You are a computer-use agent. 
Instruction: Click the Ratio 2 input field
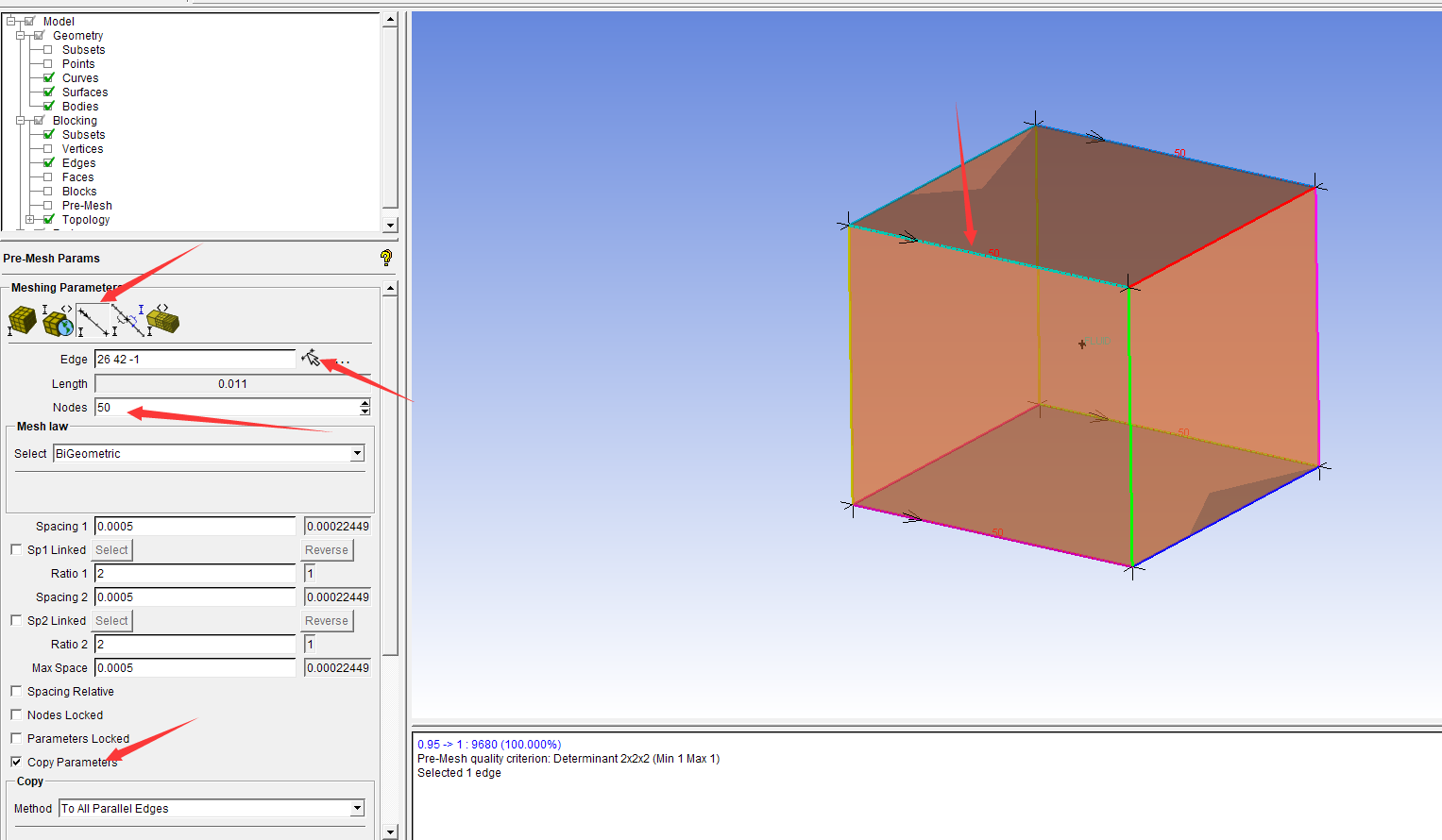click(195, 645)
